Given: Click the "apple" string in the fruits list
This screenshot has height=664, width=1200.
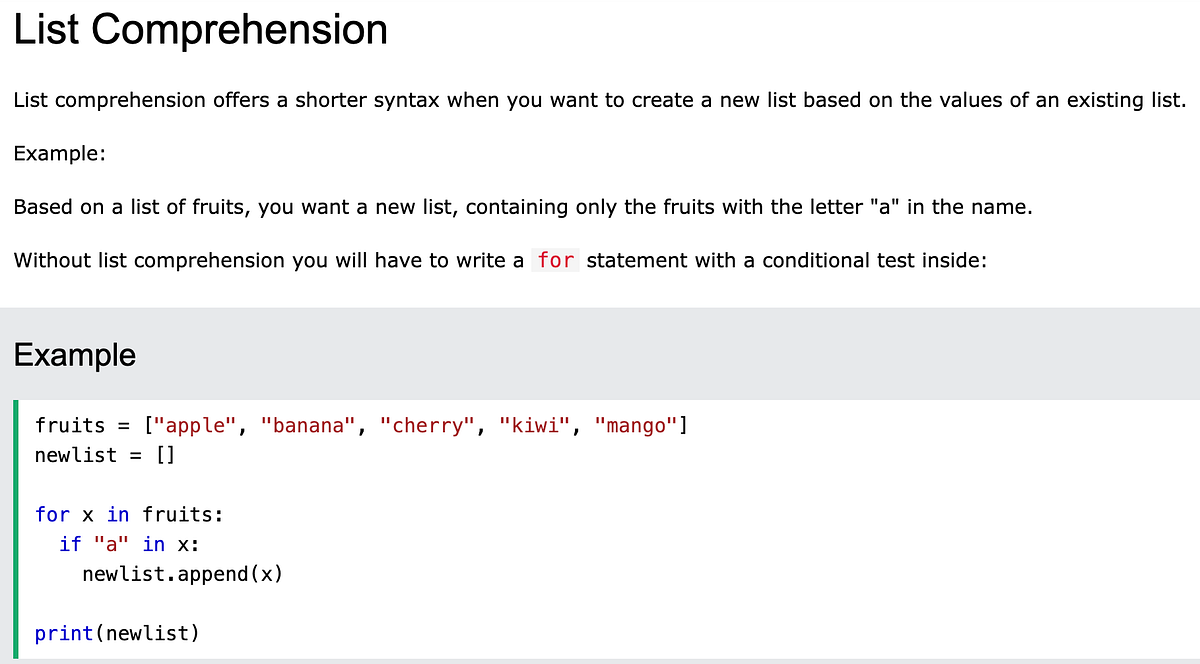Looking at the screenshot, I should 196,426.
